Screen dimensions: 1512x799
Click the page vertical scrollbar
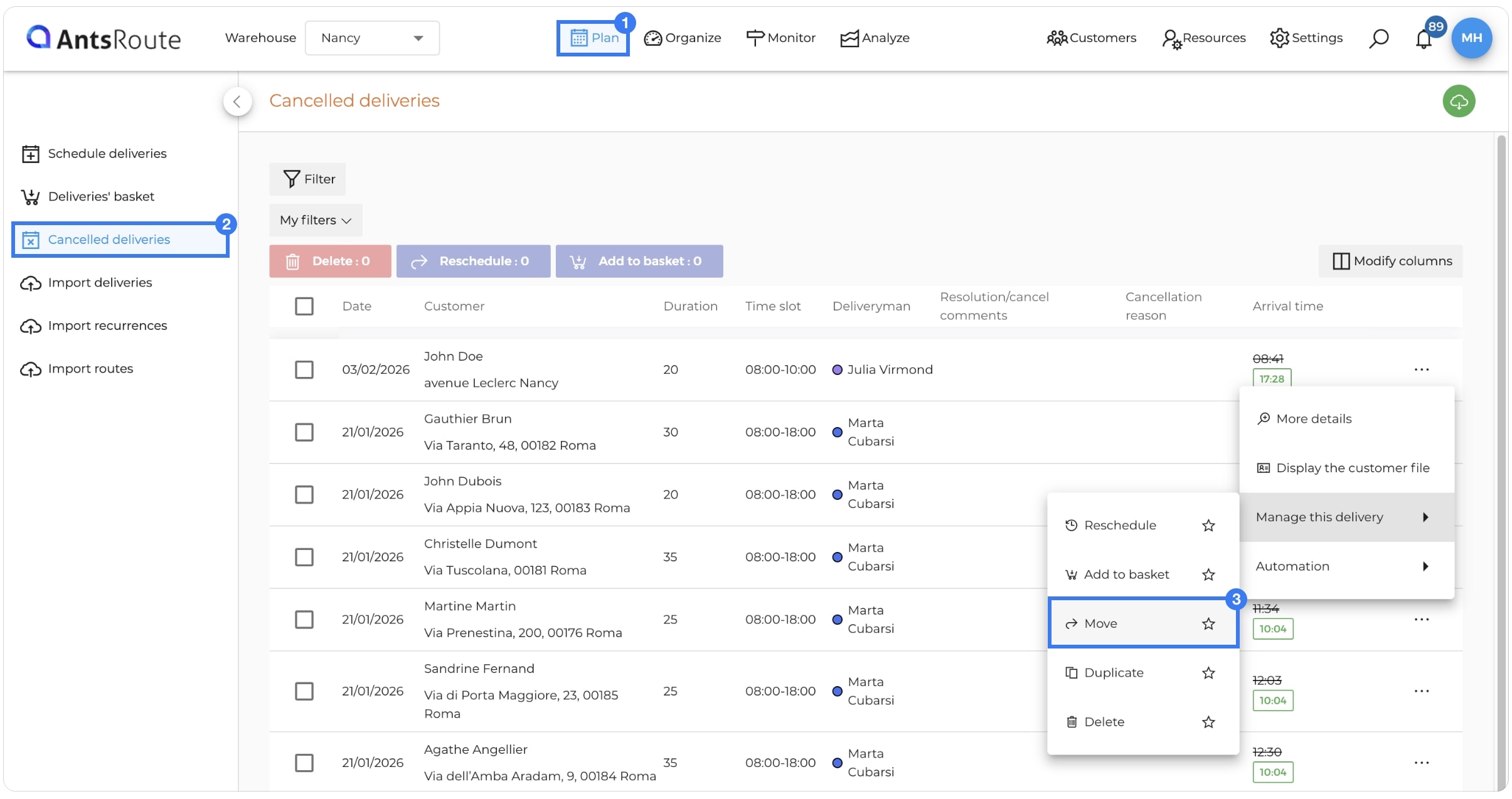1501,463
